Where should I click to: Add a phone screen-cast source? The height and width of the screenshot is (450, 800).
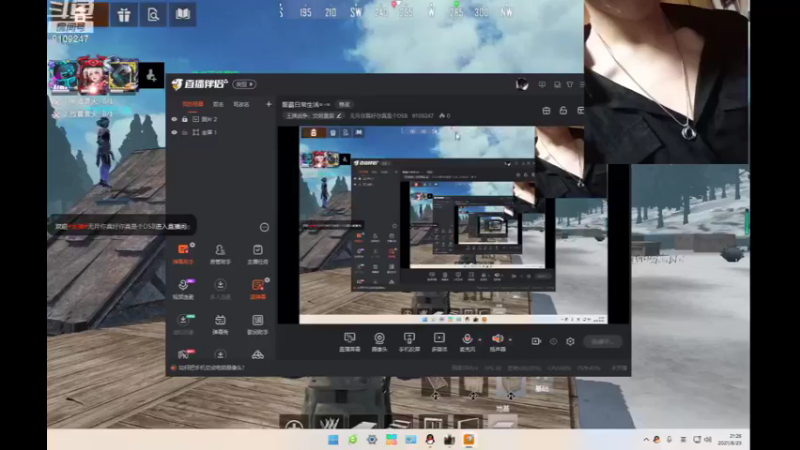coord(409,342)
